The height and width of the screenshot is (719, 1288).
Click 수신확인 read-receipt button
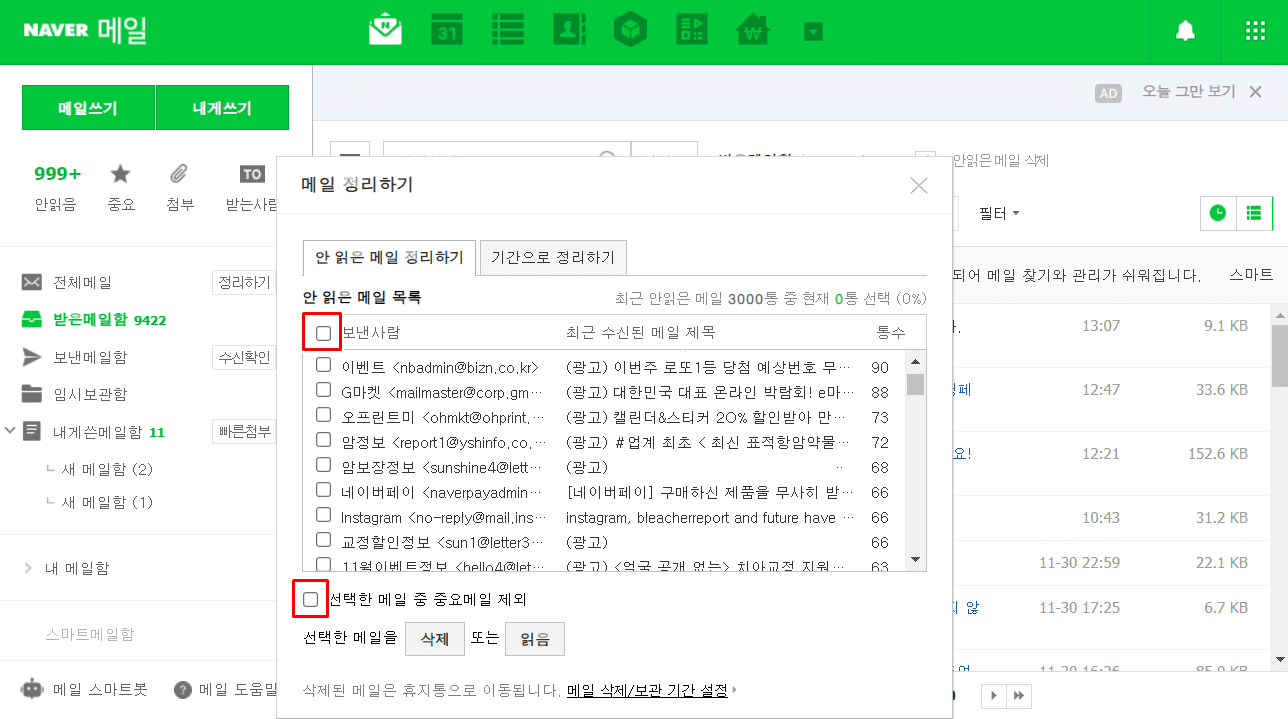(244, 357)
